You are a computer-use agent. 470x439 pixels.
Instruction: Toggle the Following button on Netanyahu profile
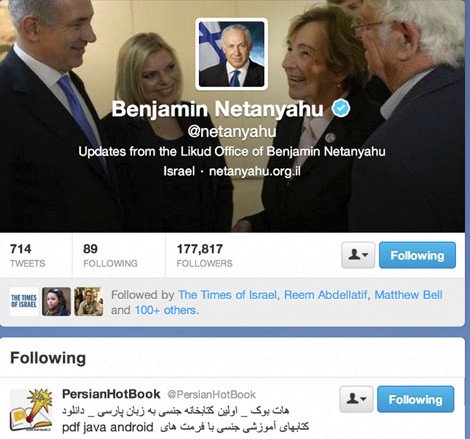pyautogui.click(x=417, y=255)
